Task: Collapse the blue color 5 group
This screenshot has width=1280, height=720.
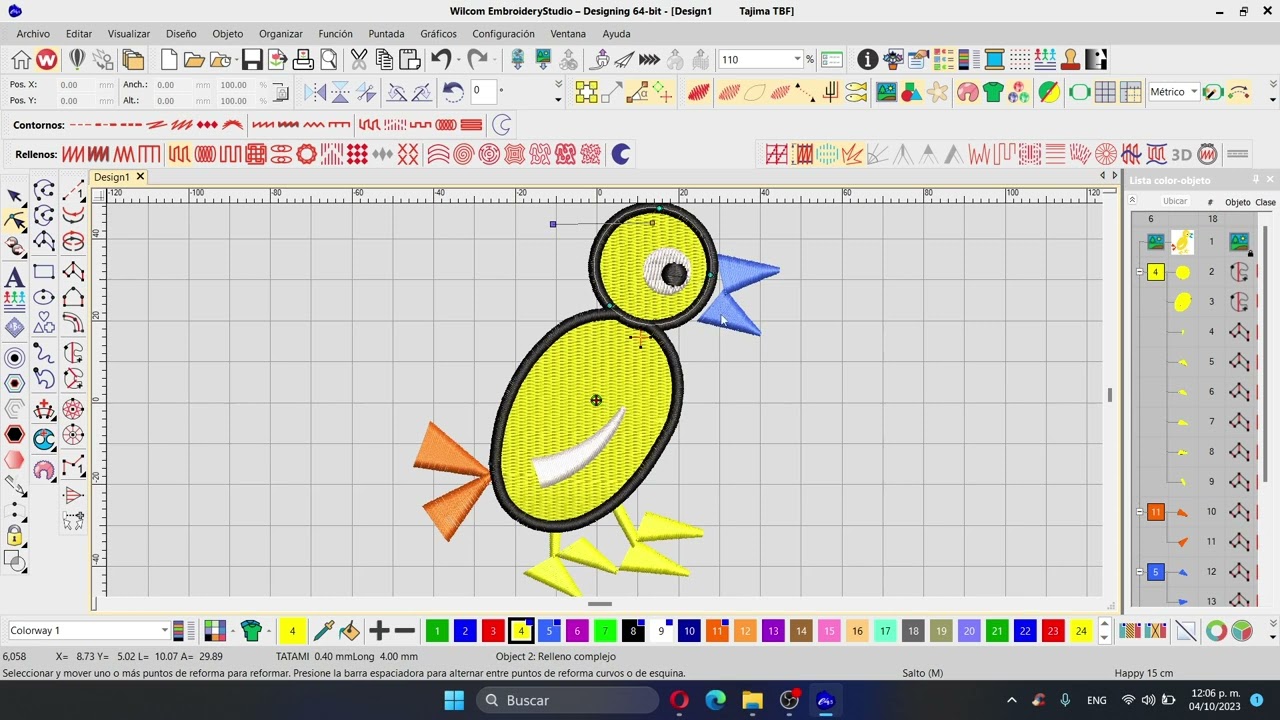Action: click(1139, 572)
